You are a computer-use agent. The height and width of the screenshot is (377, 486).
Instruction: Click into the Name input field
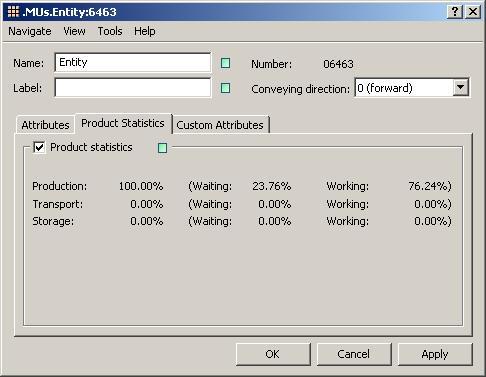point(133,62)
